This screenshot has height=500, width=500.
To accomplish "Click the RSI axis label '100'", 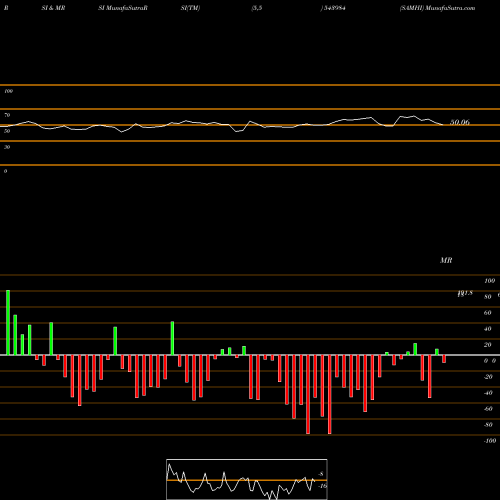I will pyautogui.click(x=8, y=91).
